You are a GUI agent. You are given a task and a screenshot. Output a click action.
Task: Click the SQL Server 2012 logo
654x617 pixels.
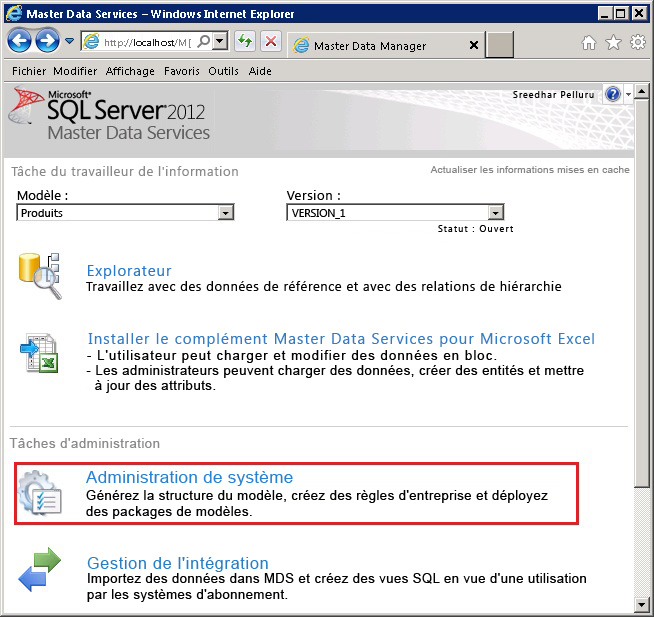point(108,113)
